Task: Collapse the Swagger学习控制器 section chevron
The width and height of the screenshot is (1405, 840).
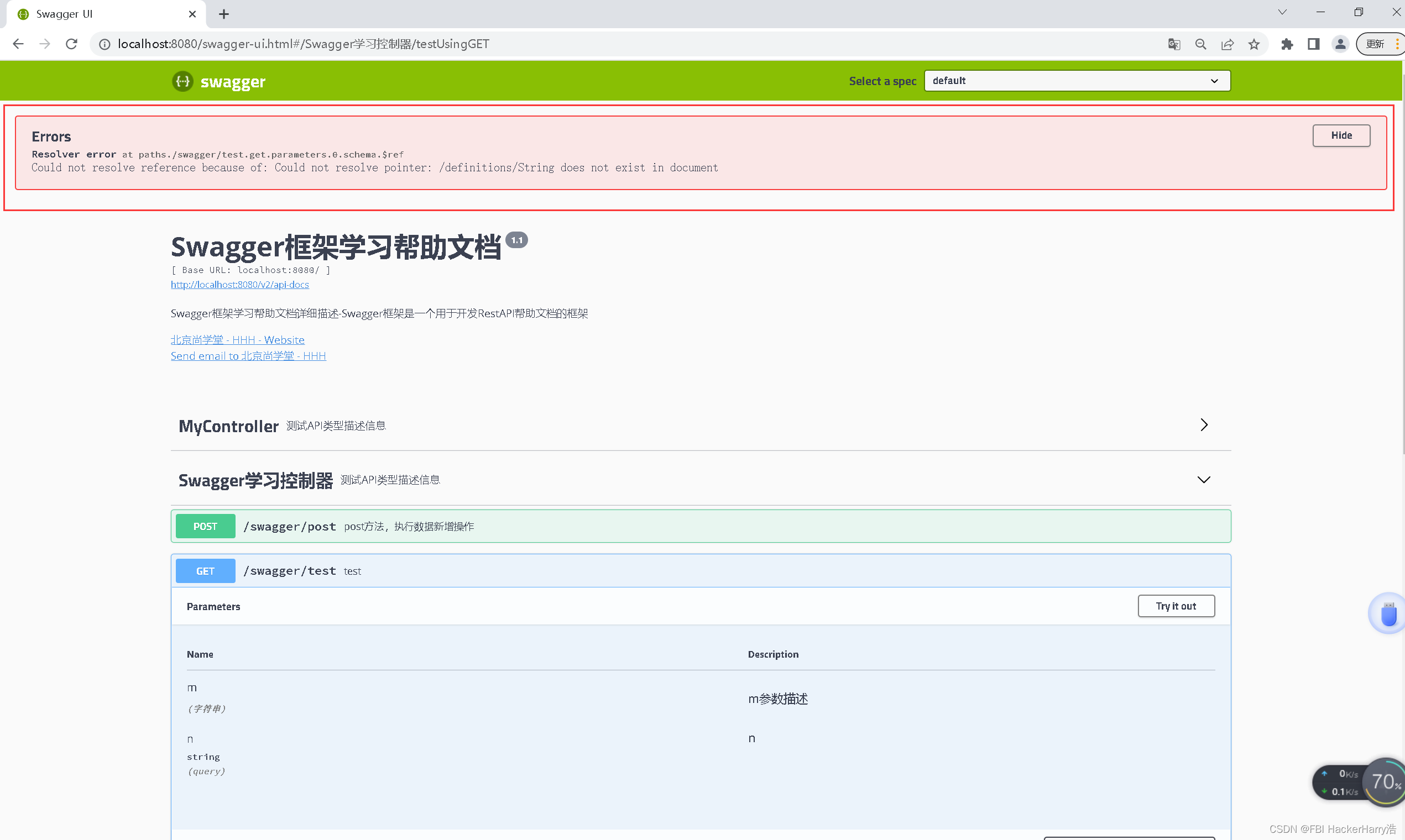Action: pyautogui.click(x=1204, y=480)
